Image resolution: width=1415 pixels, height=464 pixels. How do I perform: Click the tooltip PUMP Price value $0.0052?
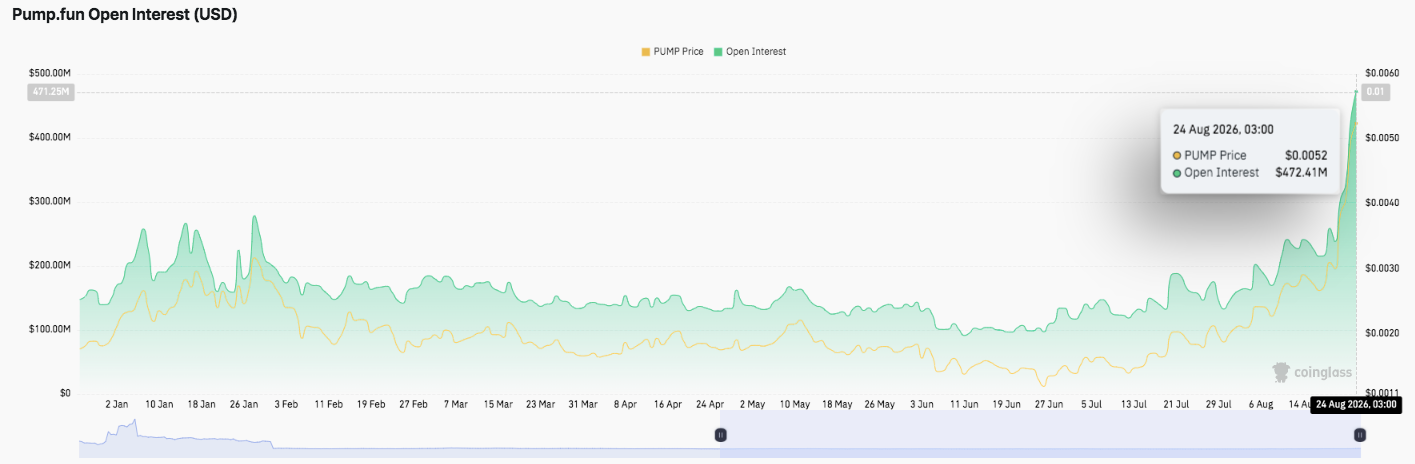tap(1306, 155)
